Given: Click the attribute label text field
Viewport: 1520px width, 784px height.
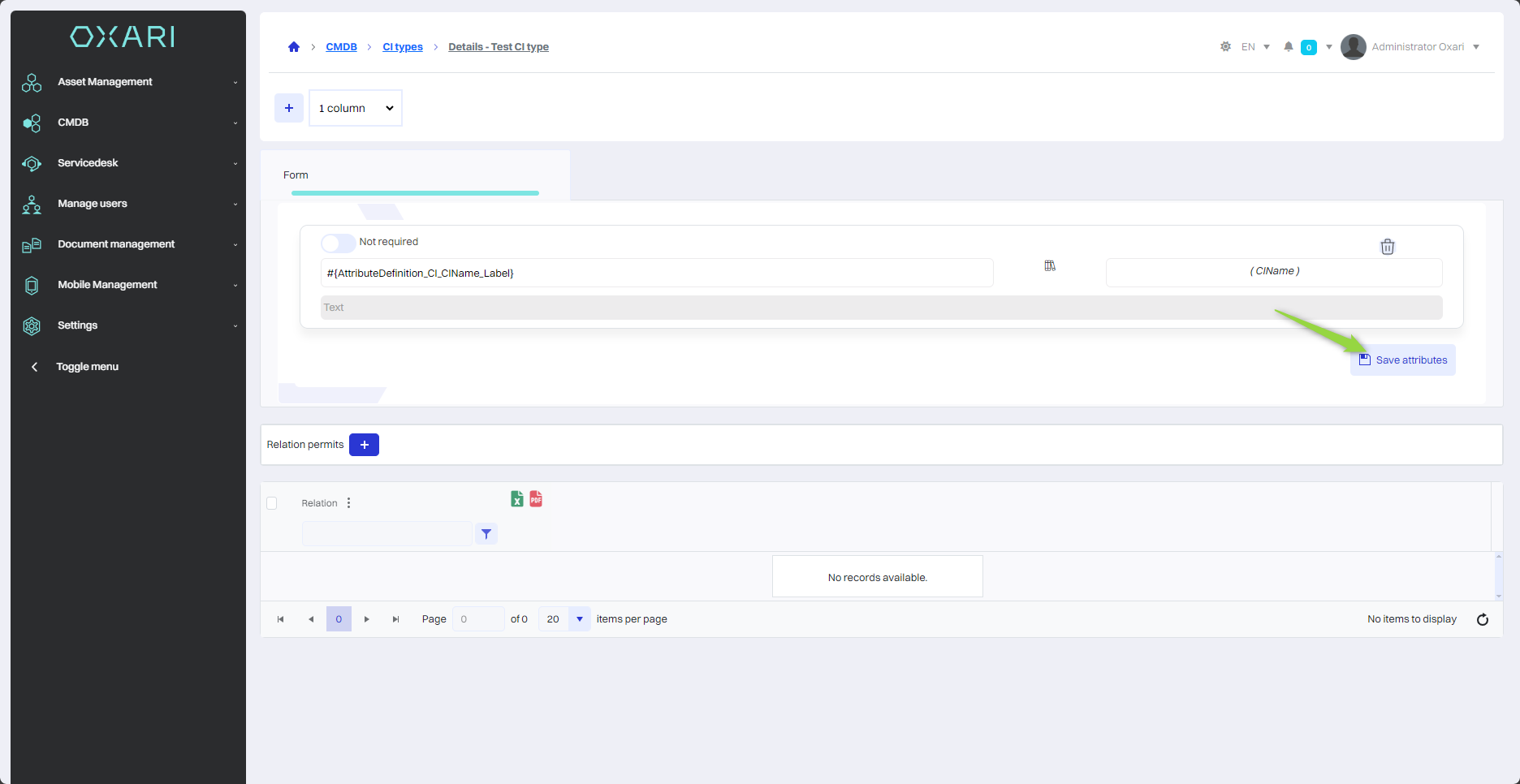Looking at the screenshot, I should coord(656,274).
